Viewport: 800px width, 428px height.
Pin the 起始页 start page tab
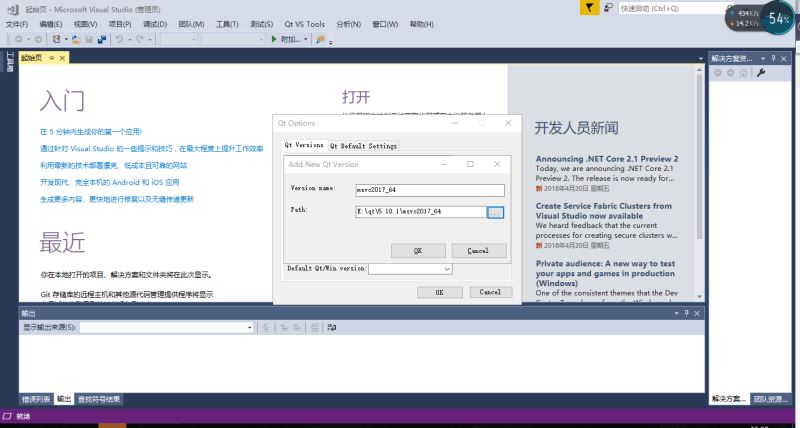pos(52,58)
